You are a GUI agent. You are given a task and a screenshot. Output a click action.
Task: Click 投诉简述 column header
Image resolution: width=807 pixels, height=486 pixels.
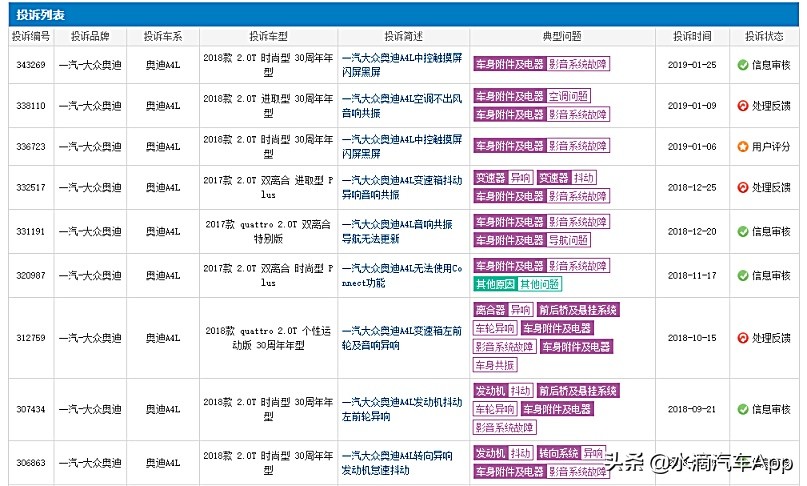[404, 36]
